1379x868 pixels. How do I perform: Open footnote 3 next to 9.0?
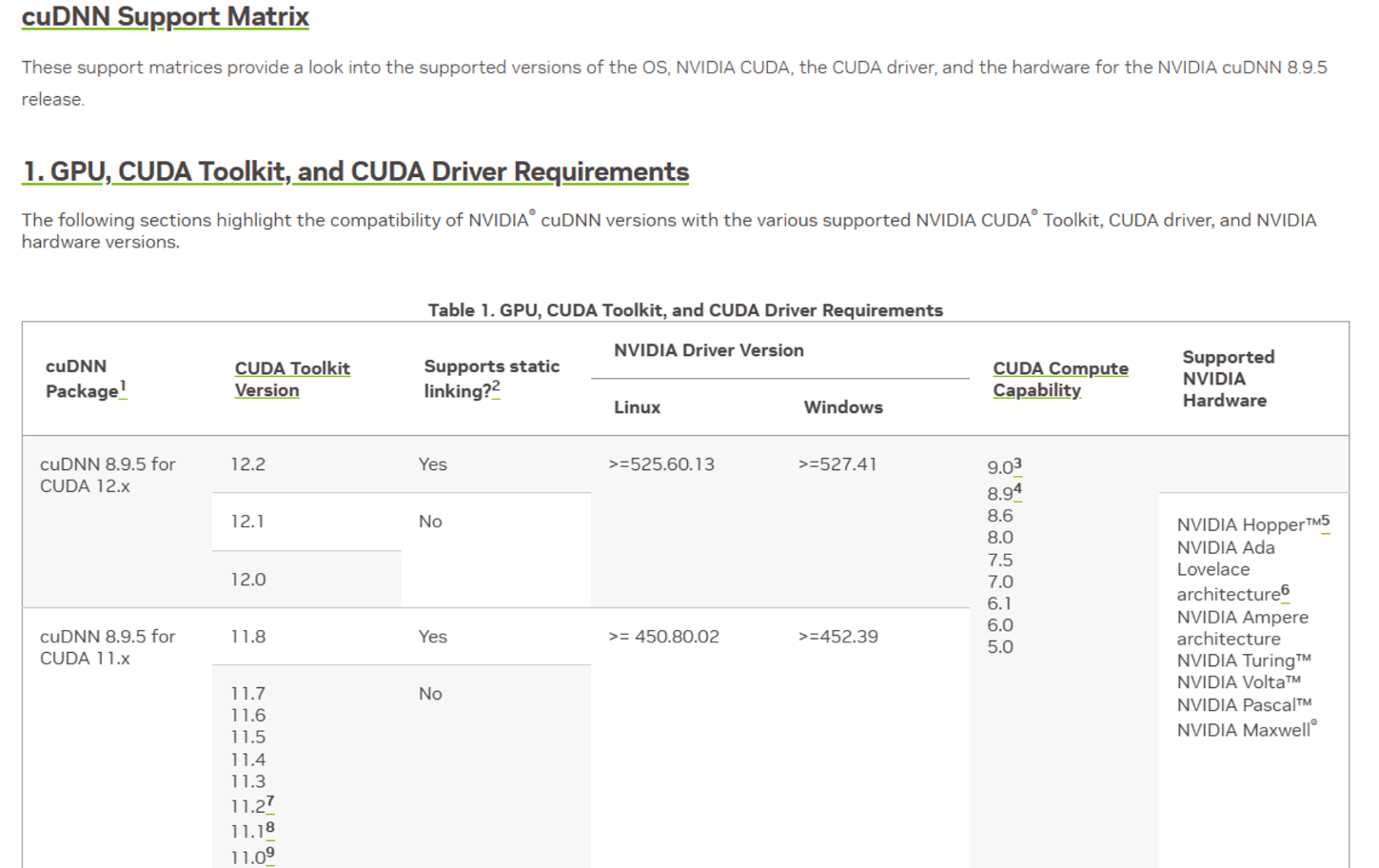(1017, 464)
